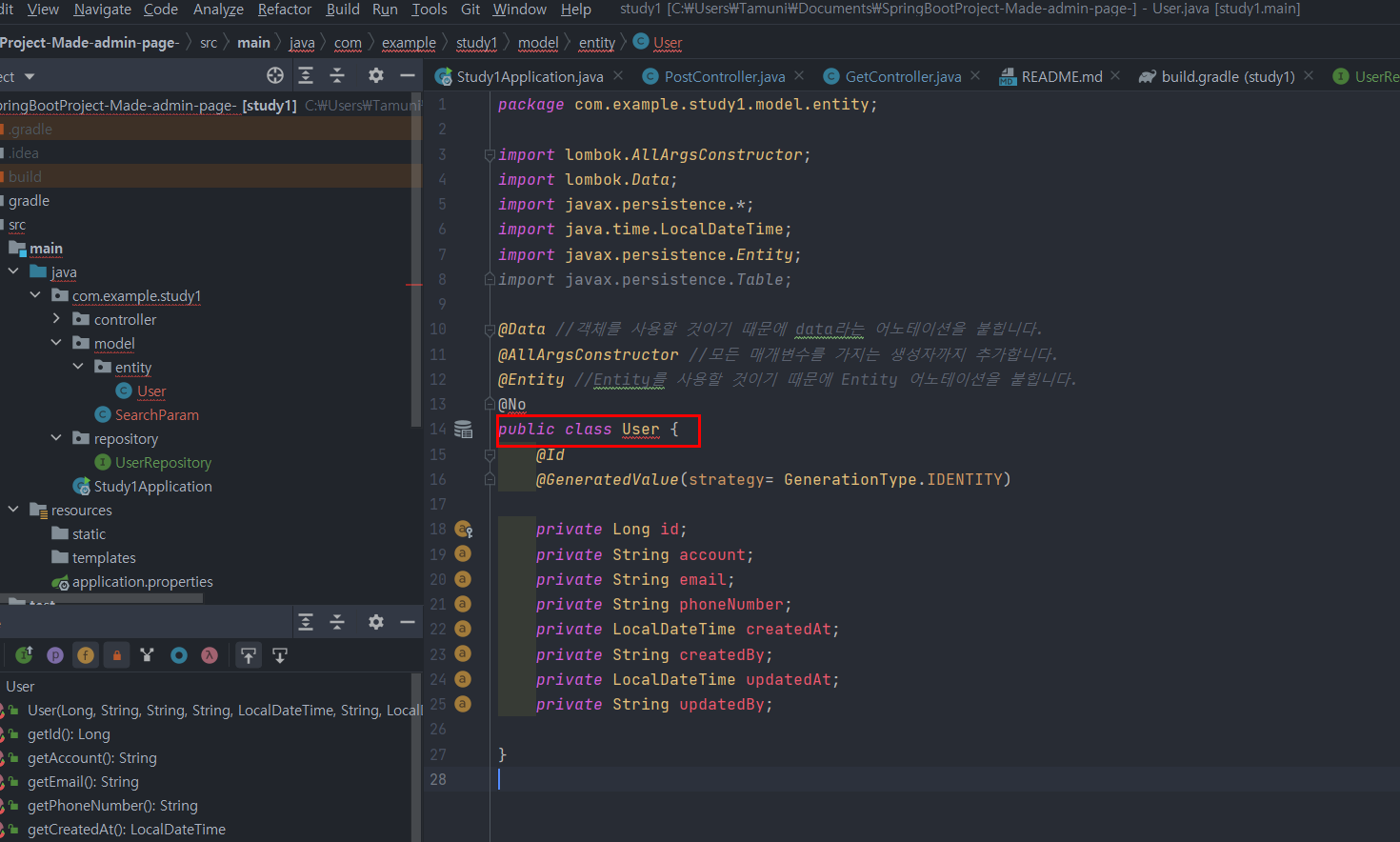The width and height of the screenshot is (1400, 842).
Task: Click the example breadcrumb in navigation bar
Action: tap(409, 43)
